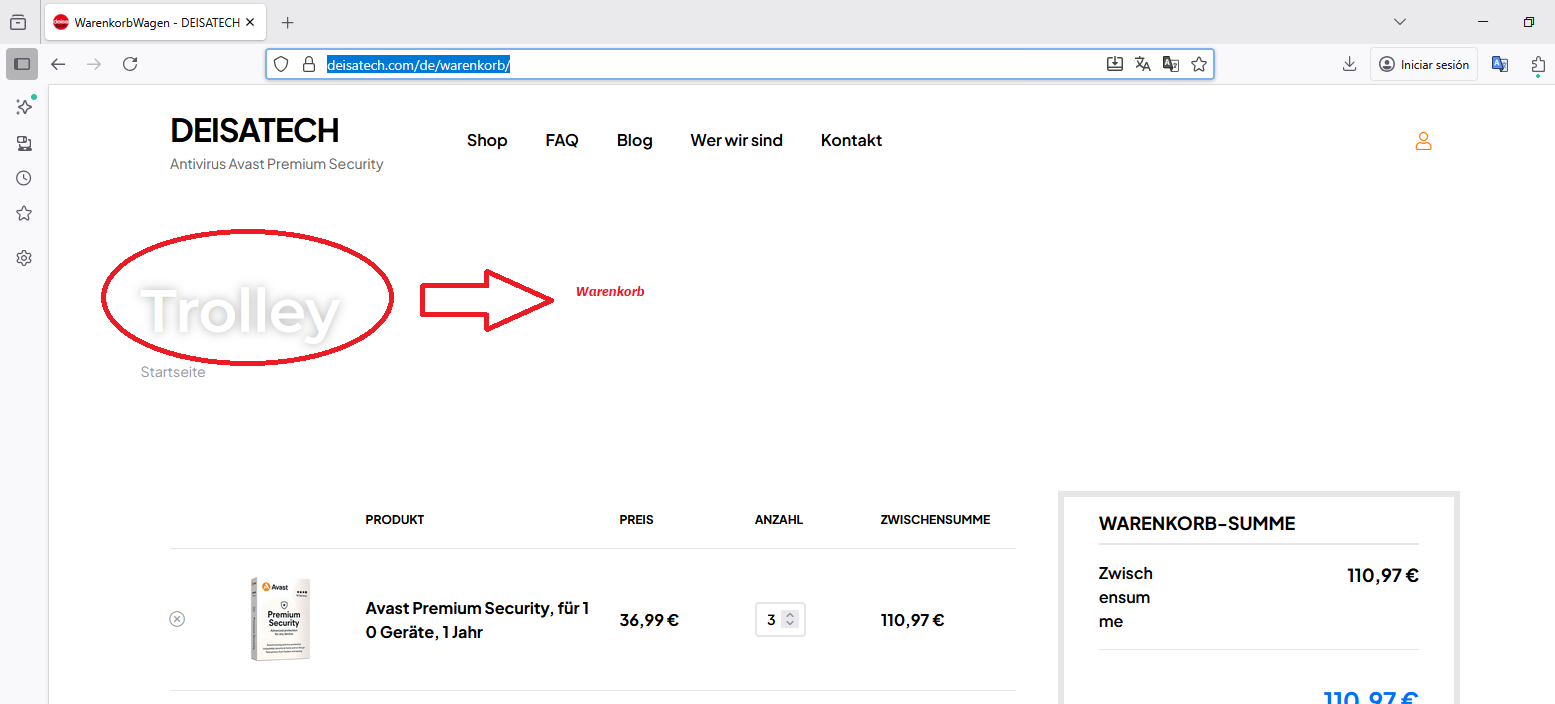Toggle the browser sidebar panel
The height and width of the screenshot is (704, 1555).
(x=22, y=64)
